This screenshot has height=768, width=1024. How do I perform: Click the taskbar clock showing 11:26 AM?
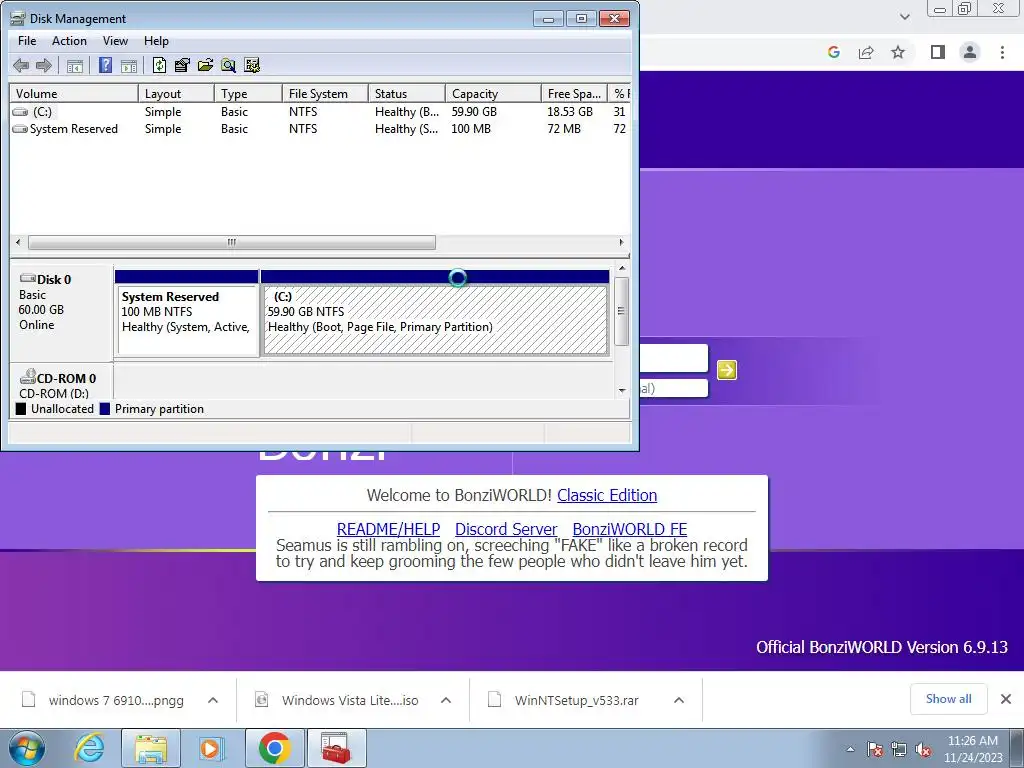[972, 749]
